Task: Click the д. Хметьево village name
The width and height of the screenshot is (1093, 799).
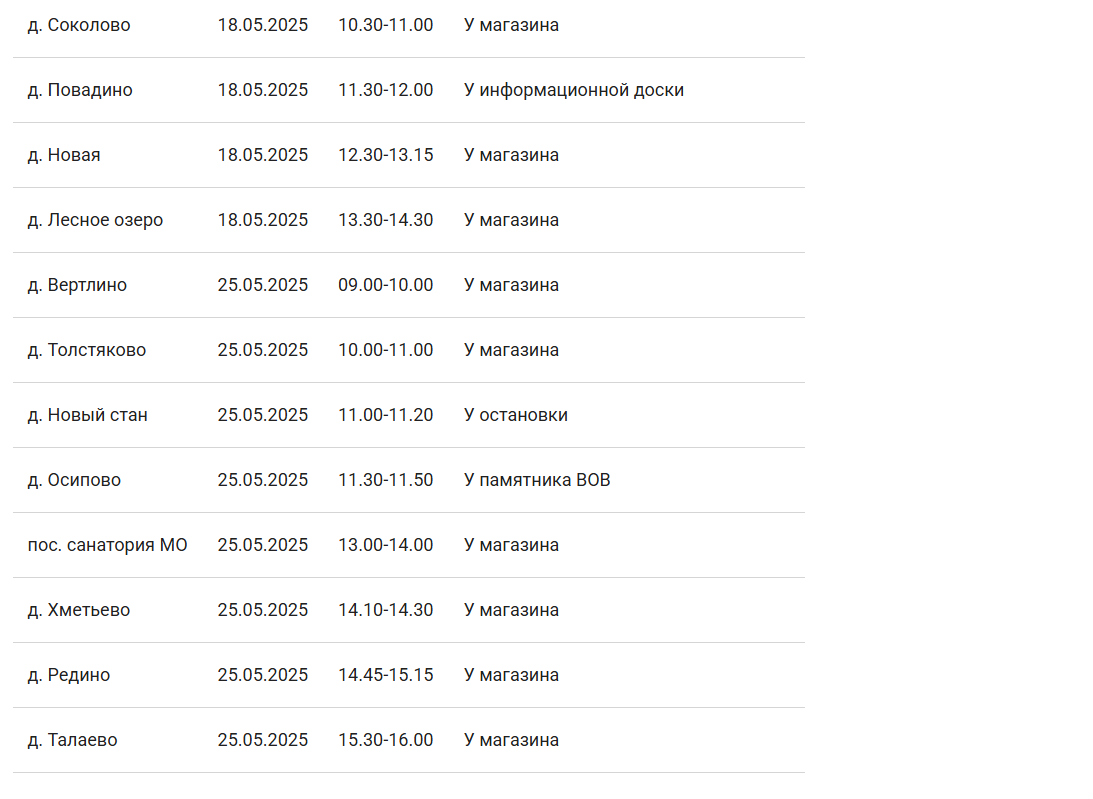Action: 79,610
